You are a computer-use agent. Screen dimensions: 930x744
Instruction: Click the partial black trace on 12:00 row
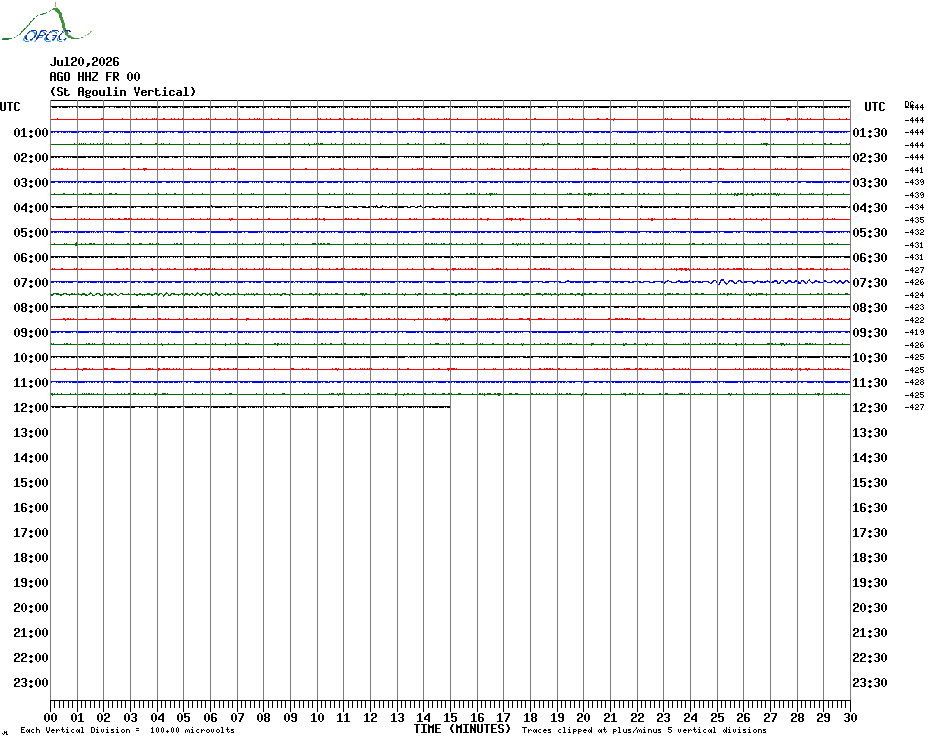[250, 407]
